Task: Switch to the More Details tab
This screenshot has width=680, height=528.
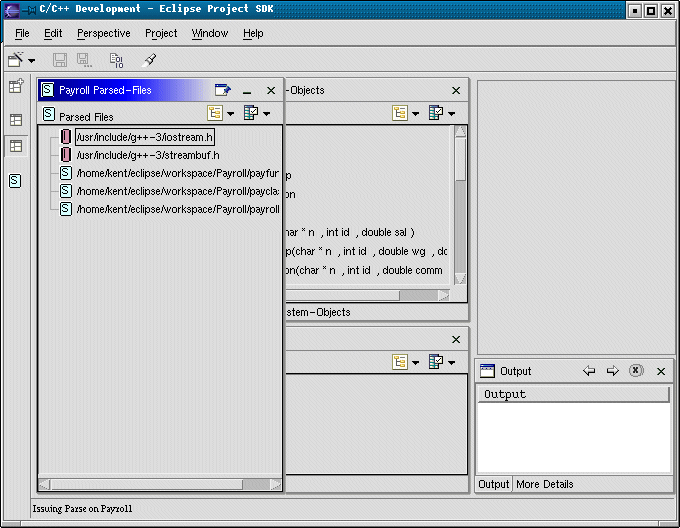Action: click(544, 484)
